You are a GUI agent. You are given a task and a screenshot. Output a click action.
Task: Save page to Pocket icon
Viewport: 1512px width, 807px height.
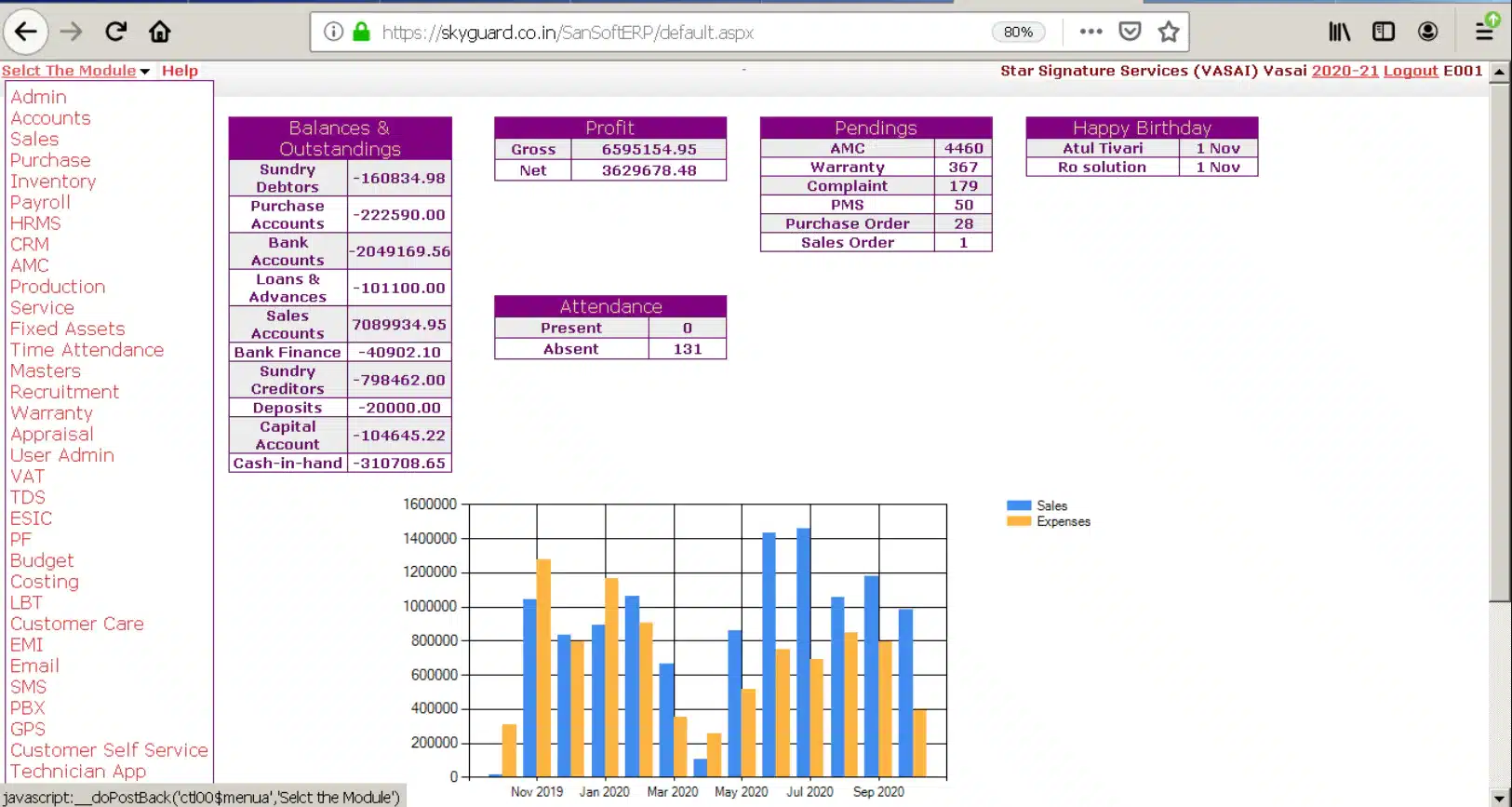[x=1130, y=32]
